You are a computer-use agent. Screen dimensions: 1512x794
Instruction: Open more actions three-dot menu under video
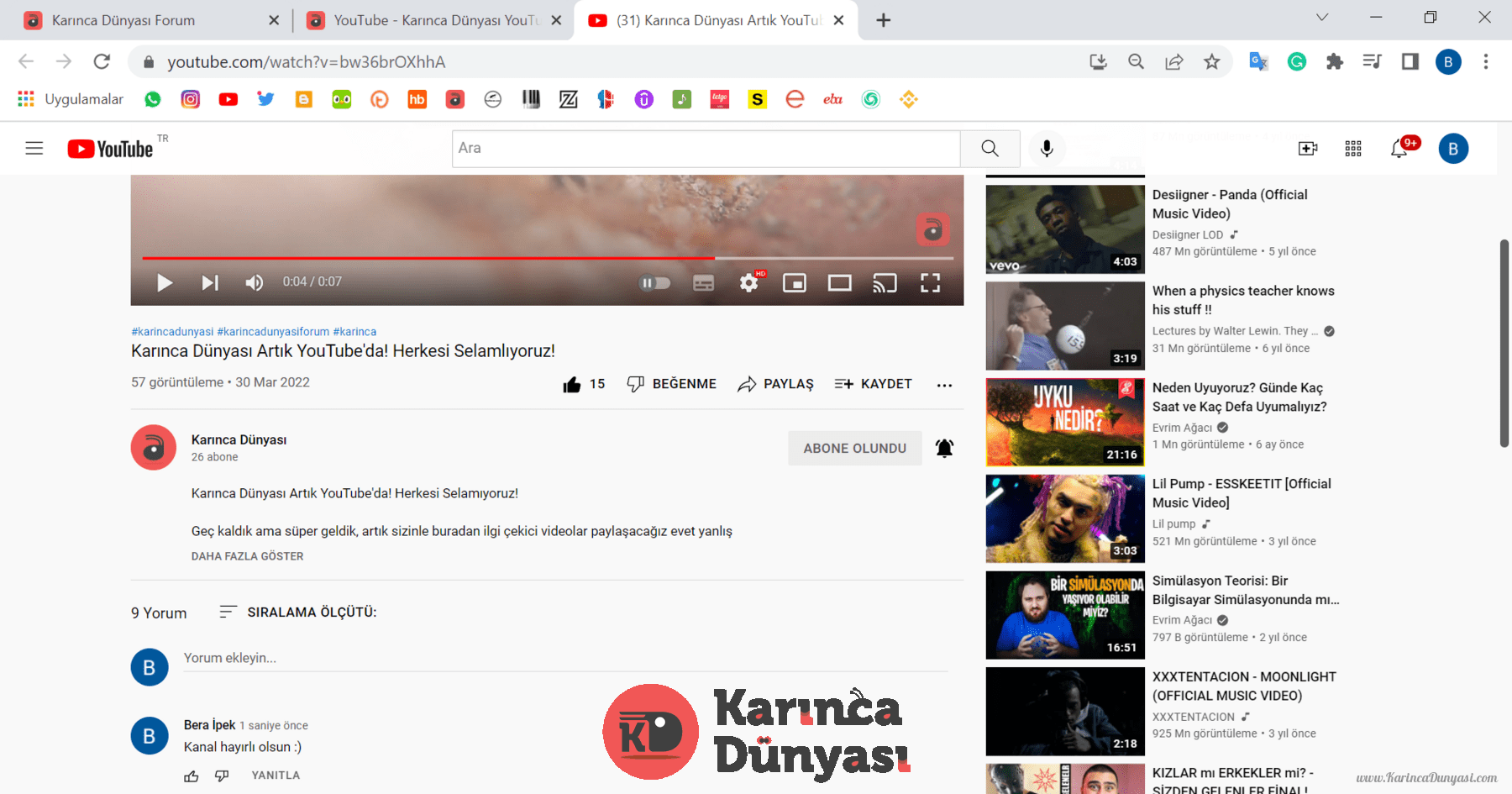point(944,385)
